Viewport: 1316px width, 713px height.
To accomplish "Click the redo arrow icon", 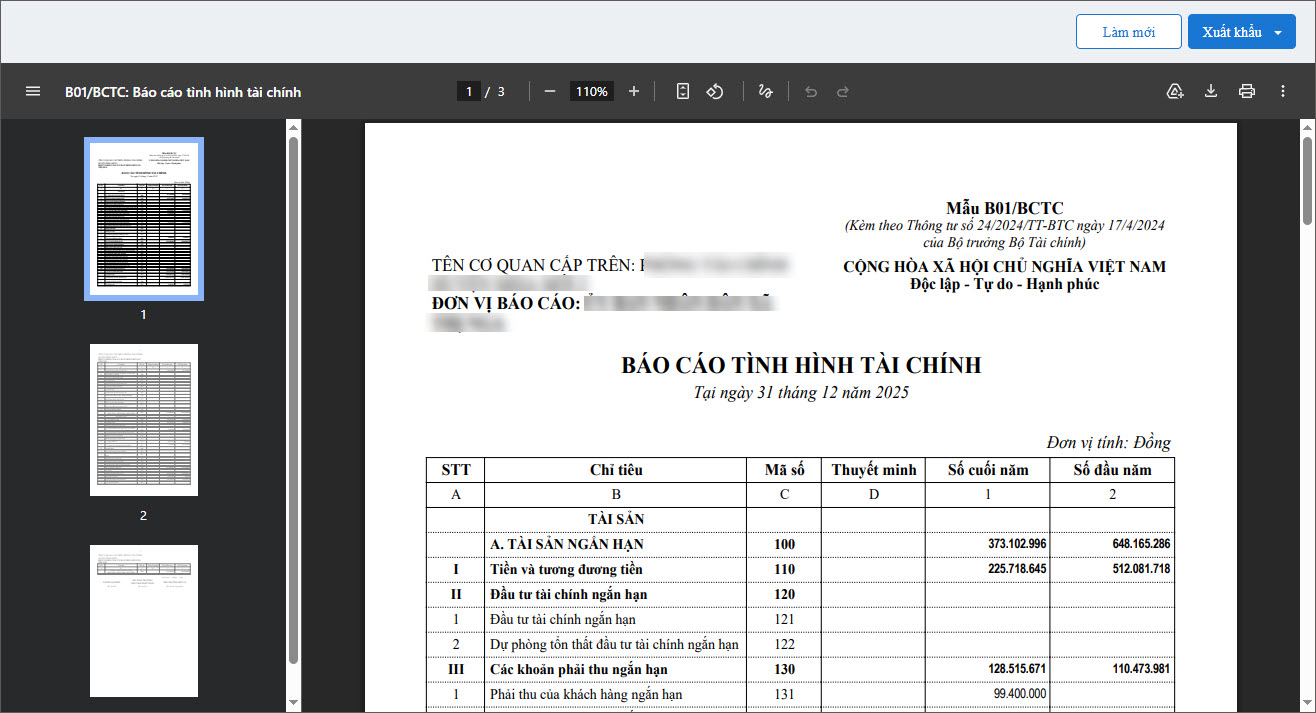I will click(x=843, y=91).
